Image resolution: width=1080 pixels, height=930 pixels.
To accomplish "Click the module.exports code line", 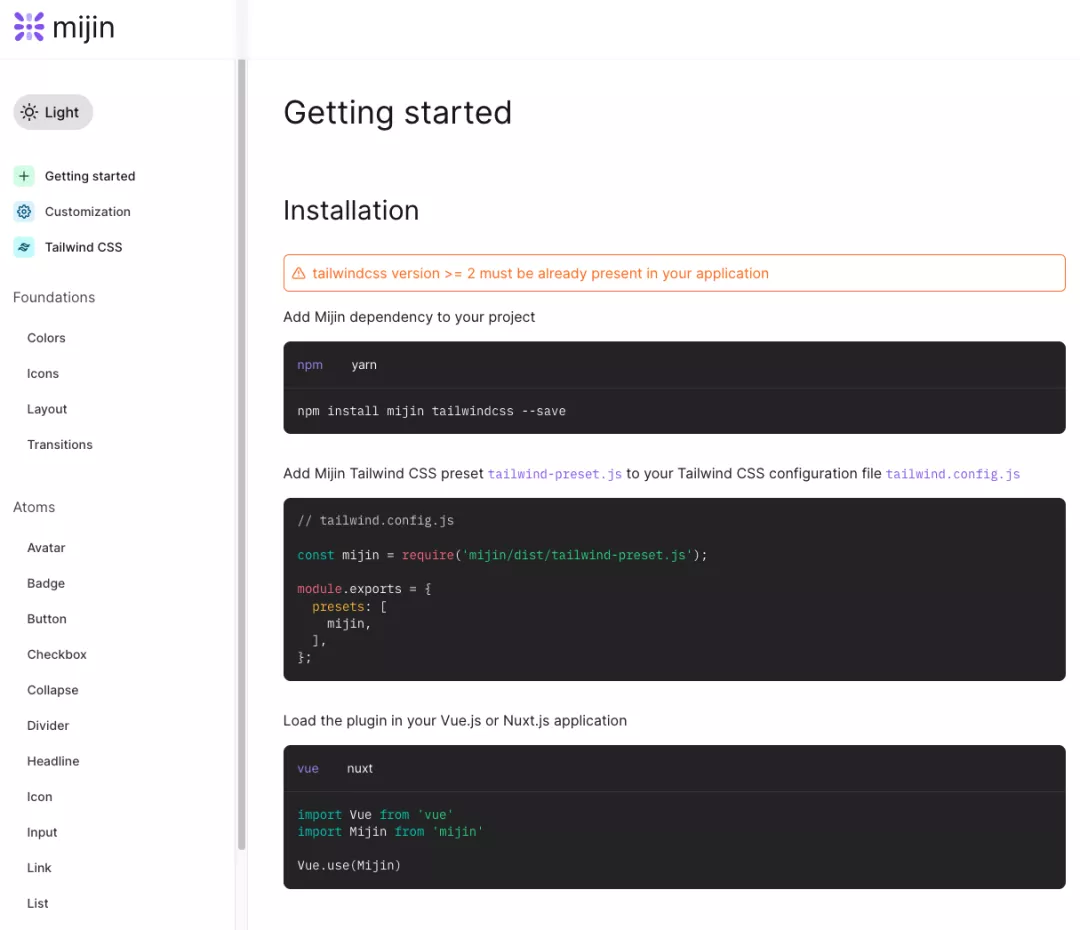I will (x=364, y=589).
